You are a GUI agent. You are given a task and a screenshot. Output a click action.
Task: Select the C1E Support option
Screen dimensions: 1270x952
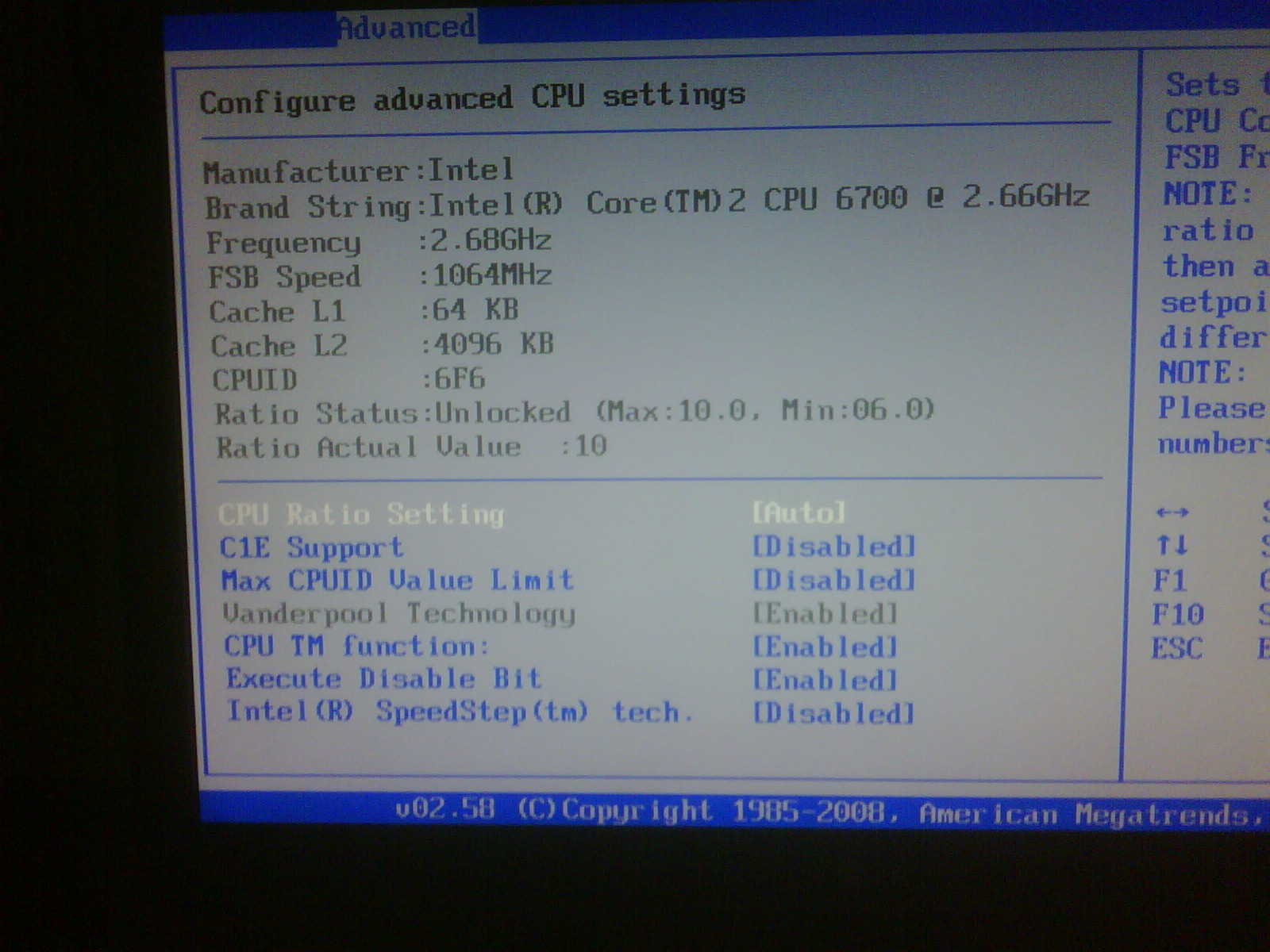312,547
